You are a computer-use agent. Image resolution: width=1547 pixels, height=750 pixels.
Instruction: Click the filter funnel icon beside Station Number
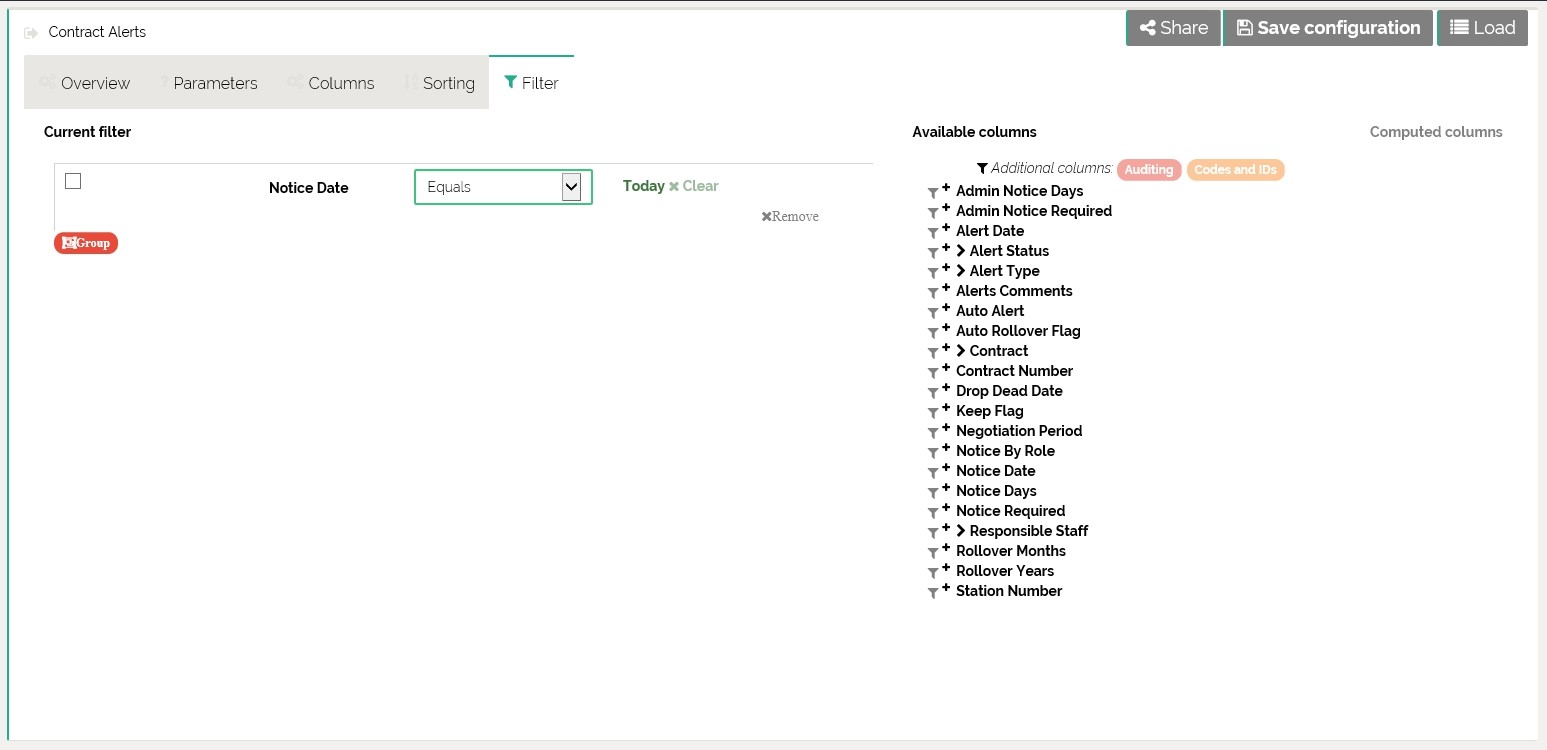click(932, 592)
